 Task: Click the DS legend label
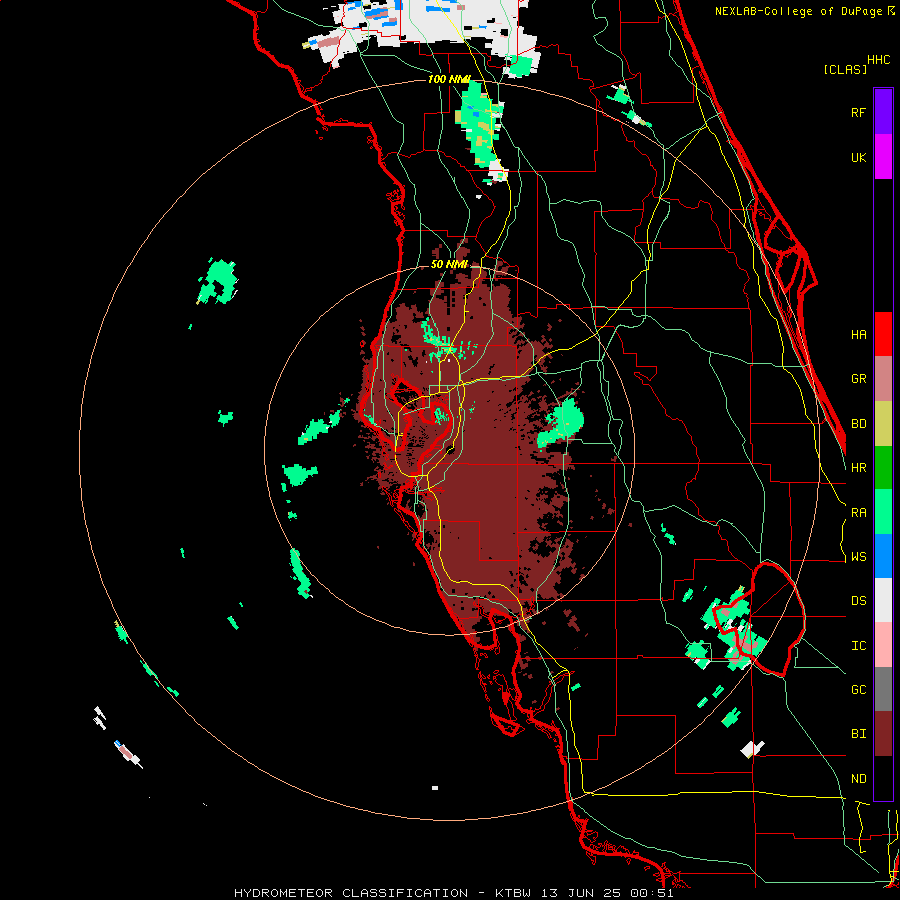tap(858, 601)
